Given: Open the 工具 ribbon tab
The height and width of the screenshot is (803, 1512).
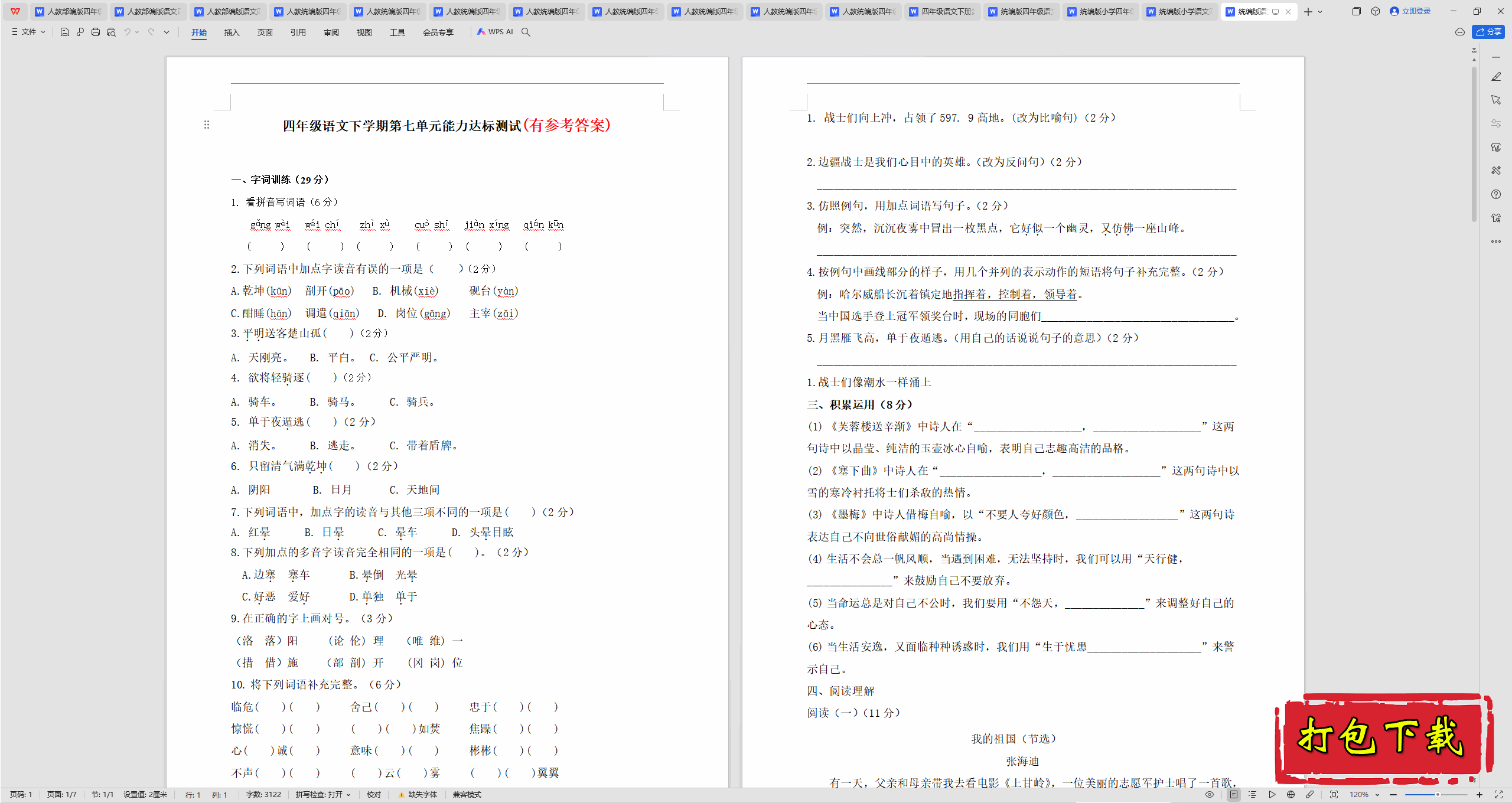Looking at the screenshot, I should pyautogui.click(x=397, y=32).
